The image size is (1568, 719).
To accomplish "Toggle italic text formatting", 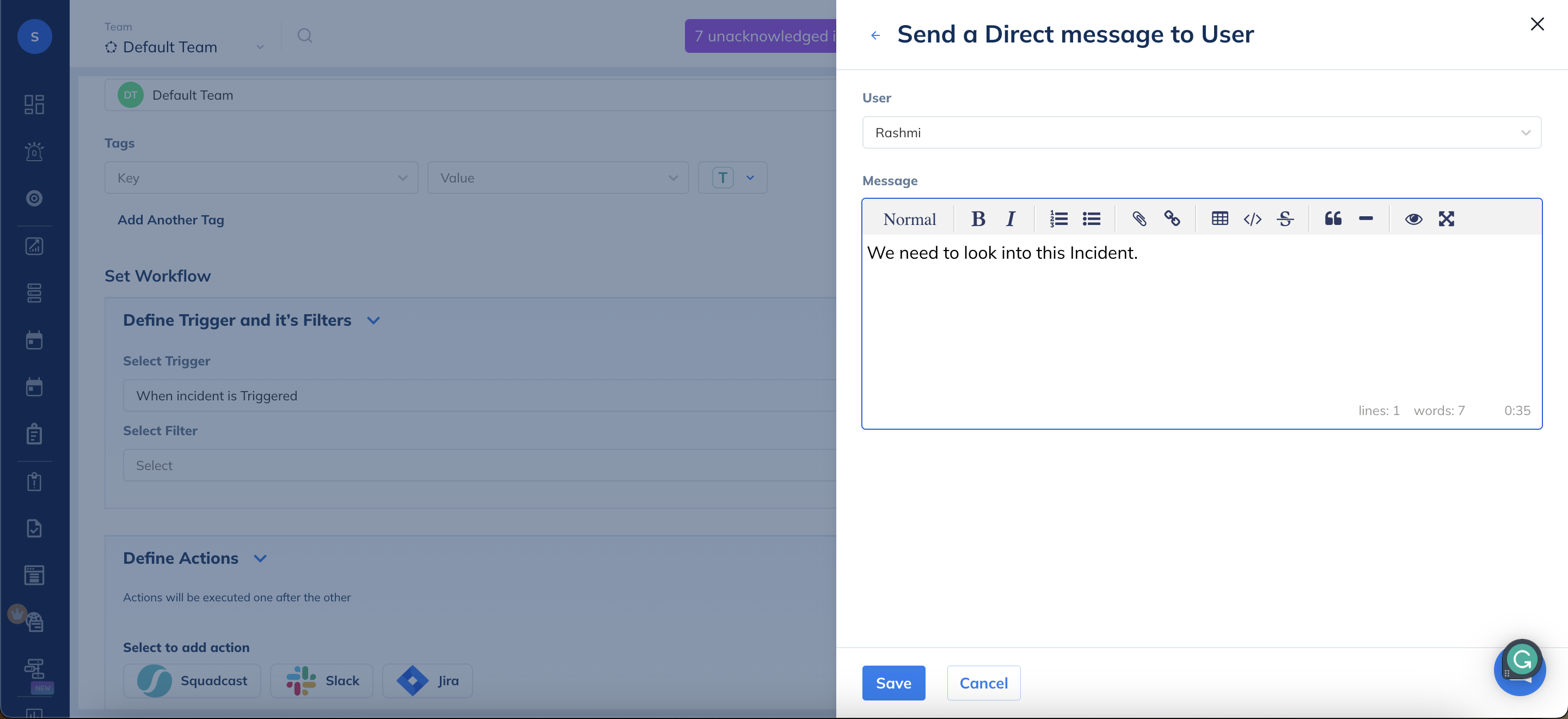I will click(x=1010, y=218).
